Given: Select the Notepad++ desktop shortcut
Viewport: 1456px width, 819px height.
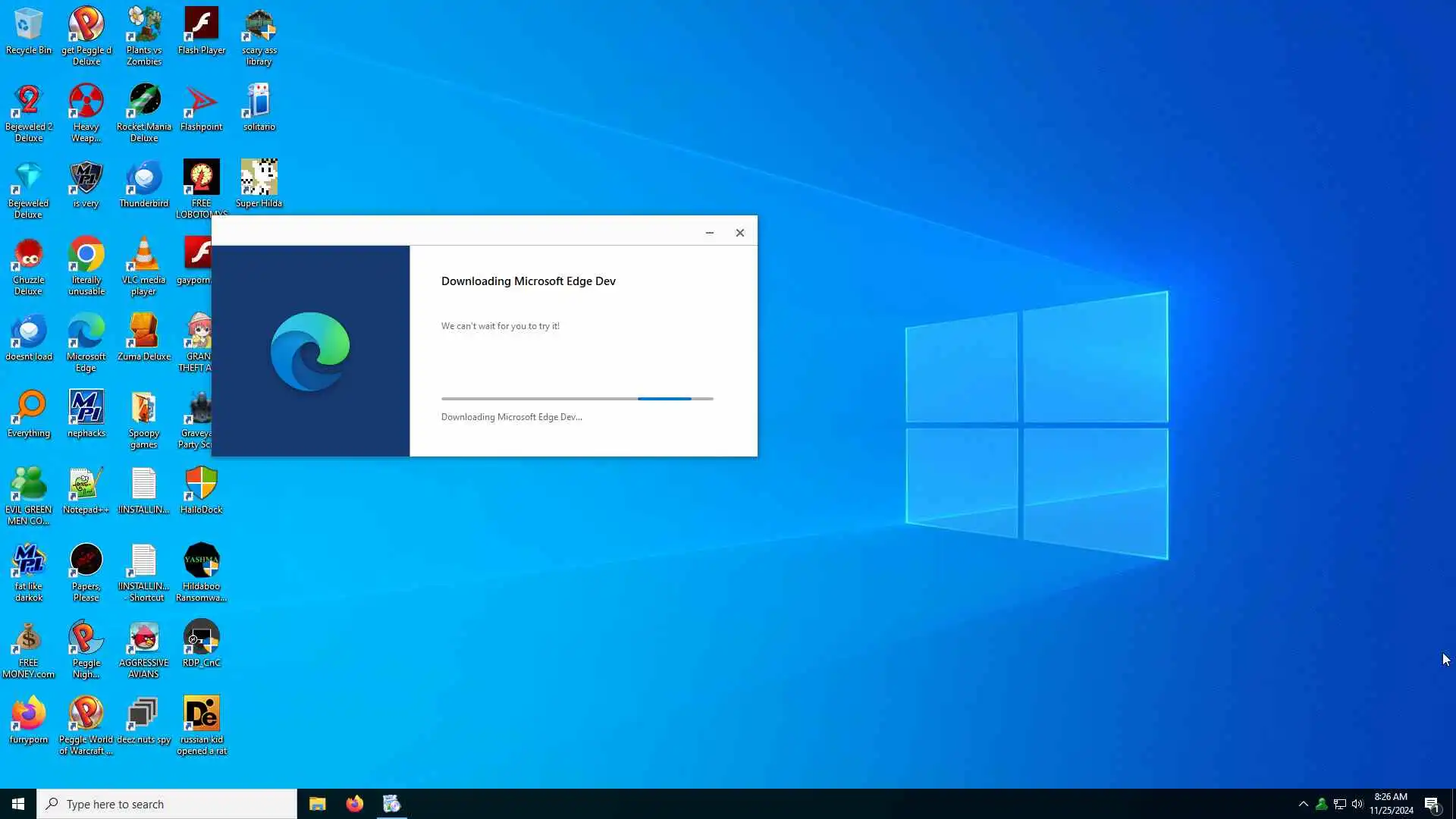Looking at the screenshot, I should [x=86, y=490].
